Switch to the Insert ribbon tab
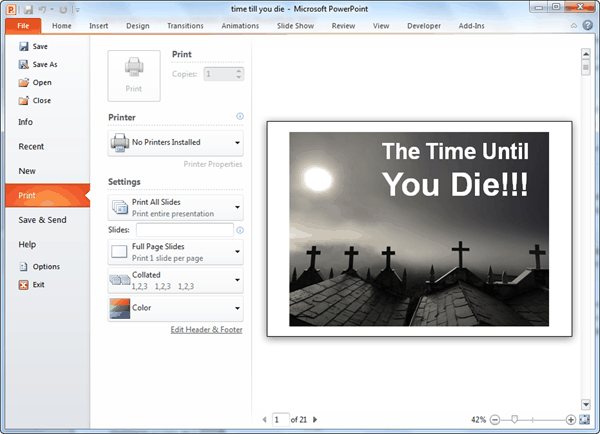Screen dimensions: 600x434 [x=99, y=26]
